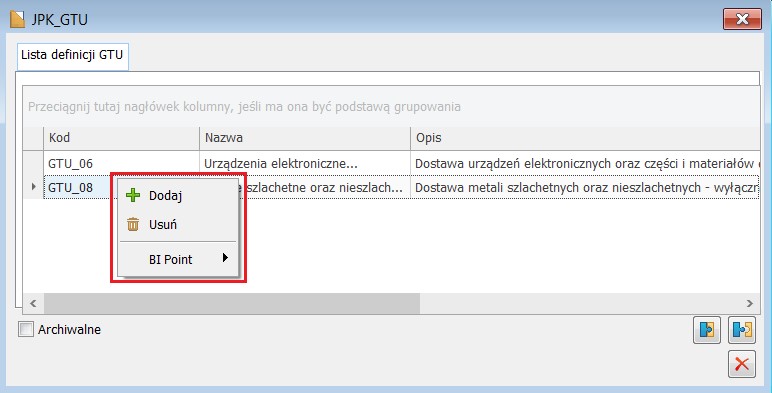Click the row indicator arrow for GTU_08
Image resolution: width=772 pixels, height=393 pixels.
33,187
